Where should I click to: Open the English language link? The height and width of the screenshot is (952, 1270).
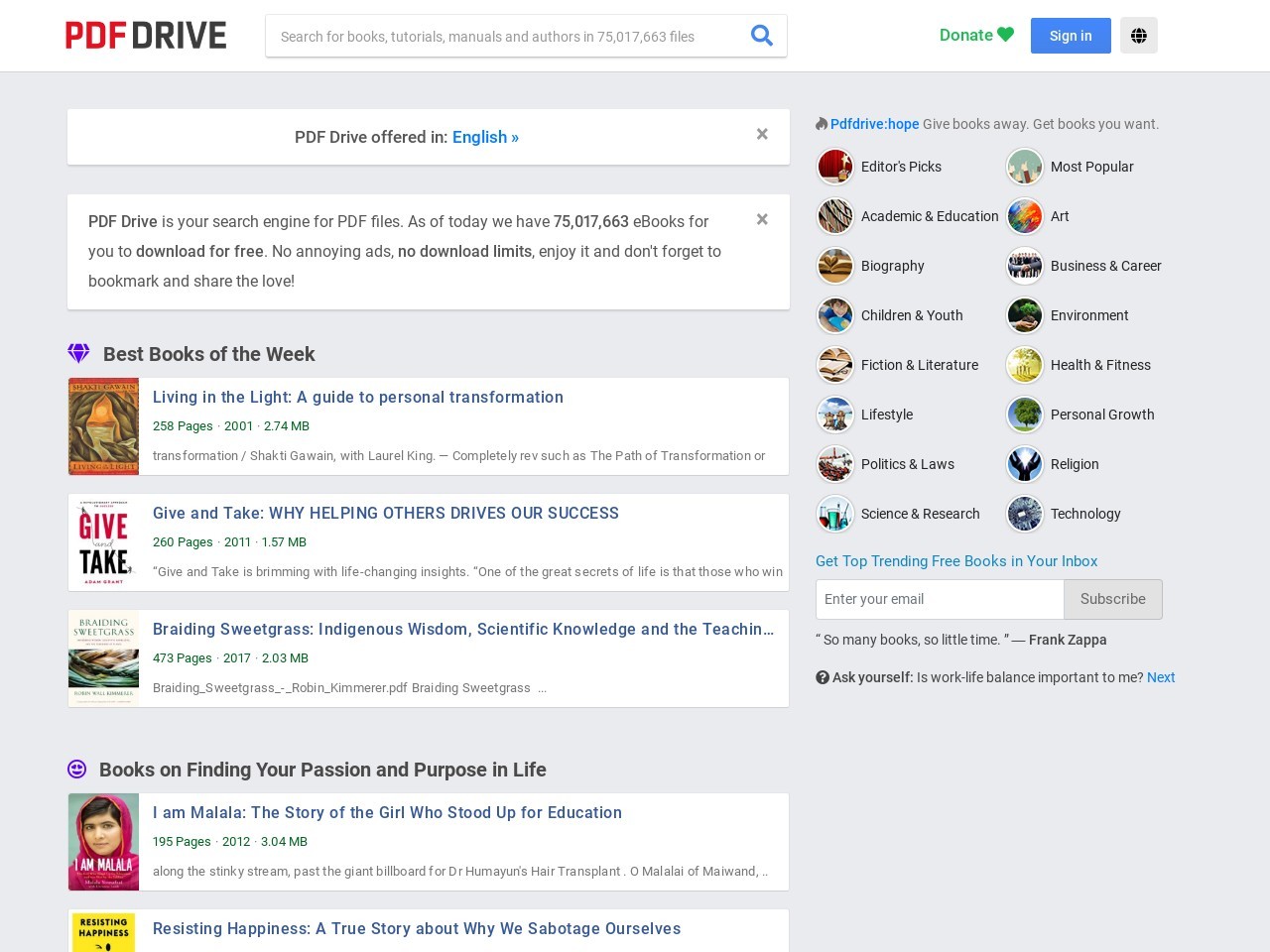coord(485,137)
